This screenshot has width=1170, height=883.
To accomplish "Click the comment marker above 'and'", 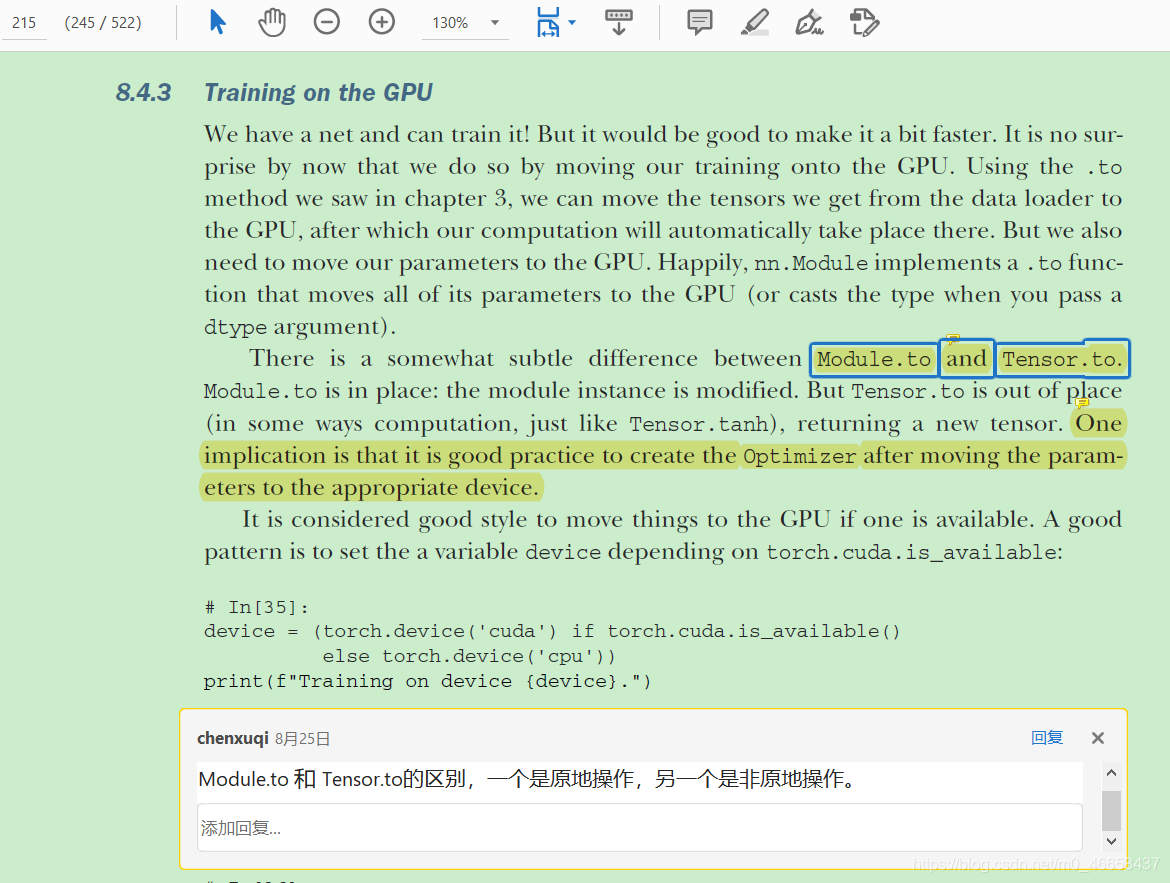I will click(x=953, y=339).
